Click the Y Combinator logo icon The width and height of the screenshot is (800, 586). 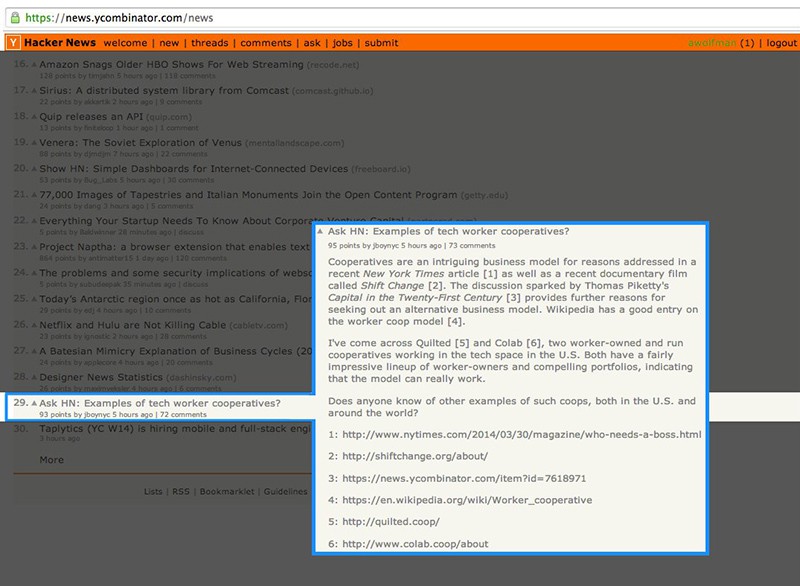(13, 43)
